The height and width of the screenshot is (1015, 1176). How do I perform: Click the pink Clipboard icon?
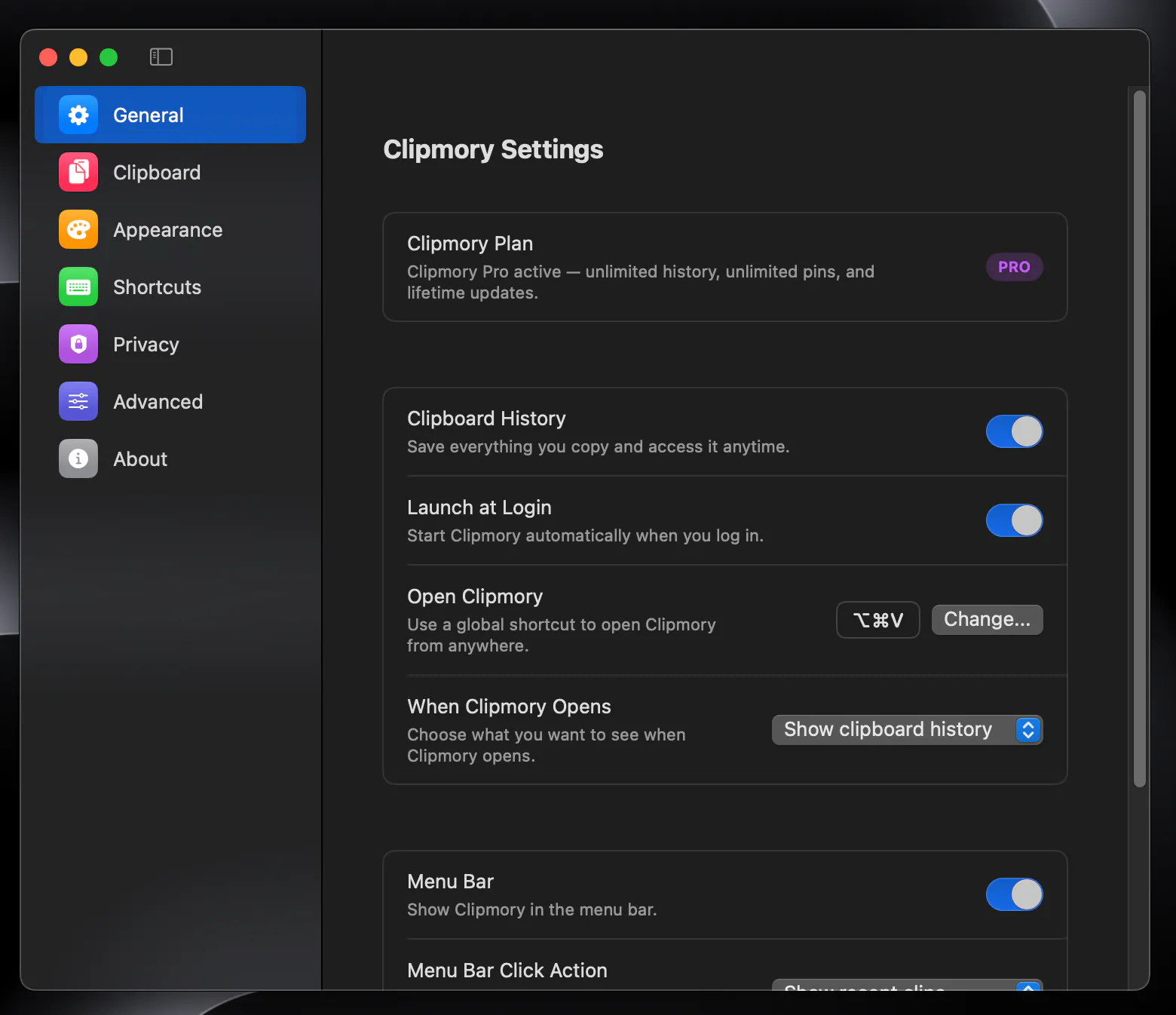pos(78,172)
